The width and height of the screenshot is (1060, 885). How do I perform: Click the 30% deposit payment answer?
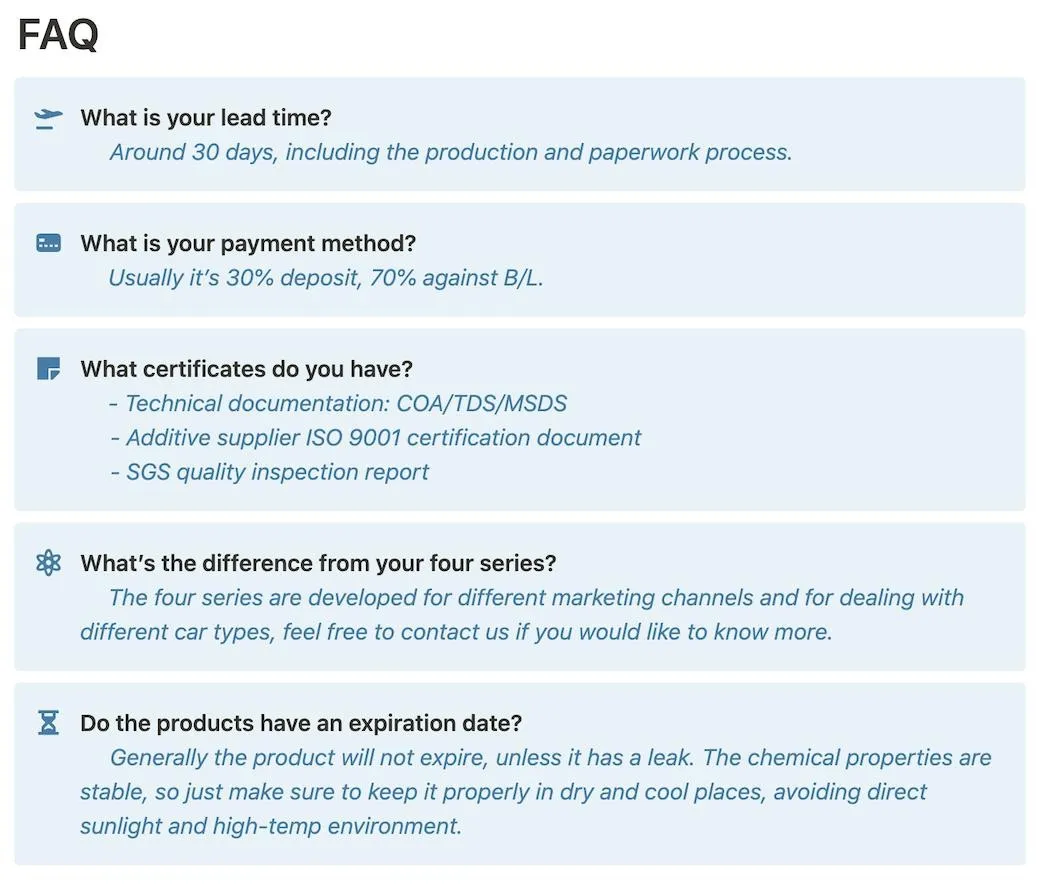coord(325,277)
